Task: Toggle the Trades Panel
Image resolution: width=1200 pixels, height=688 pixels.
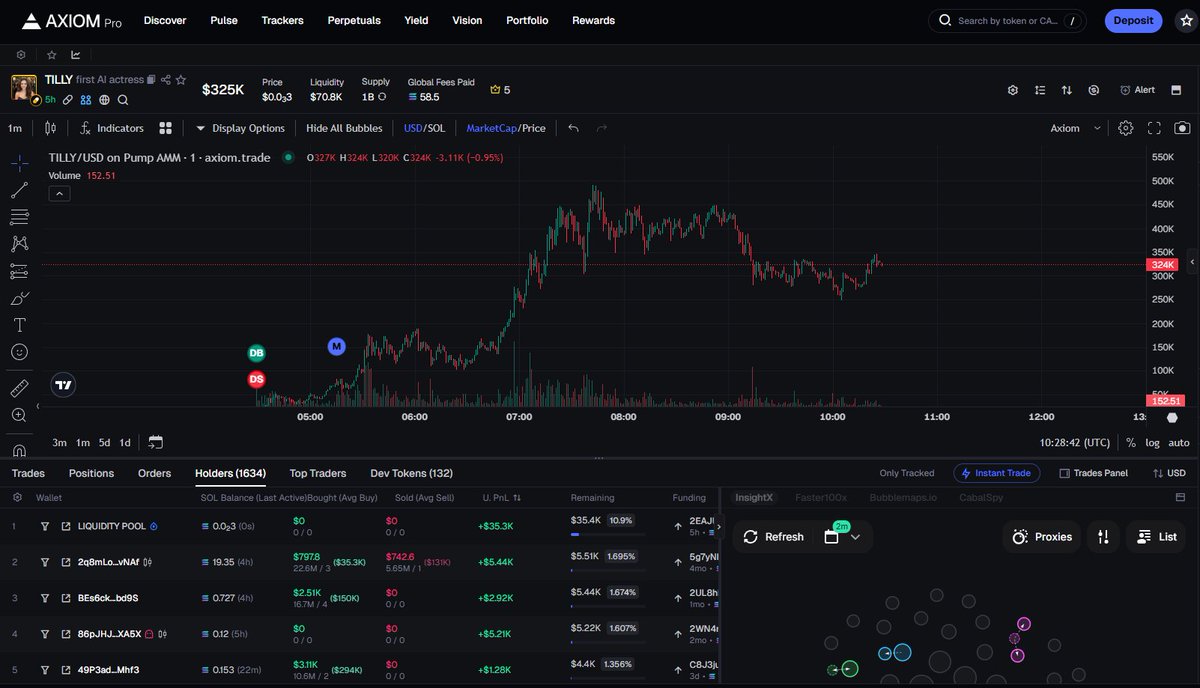Action: tap(1094, 473)
